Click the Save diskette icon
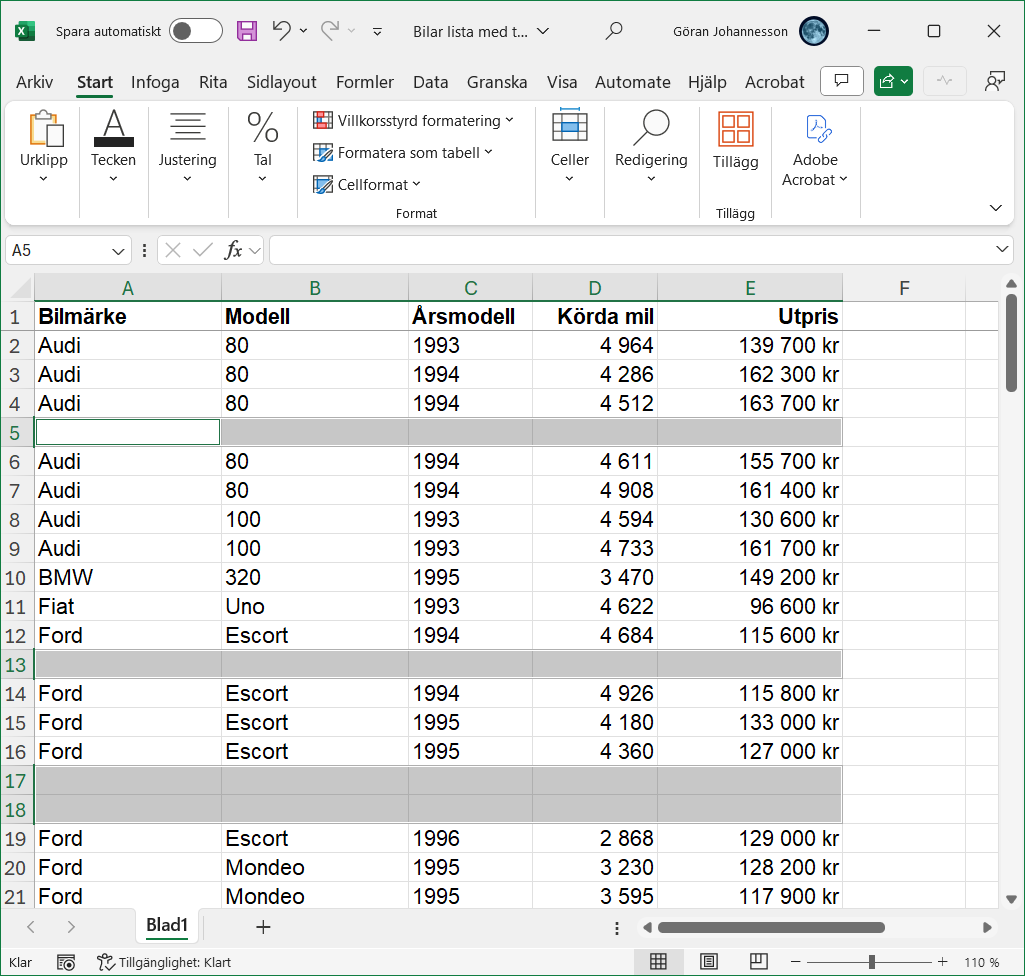The width and height of the screenshot is (1025, 976). pyautogui.click(x=247, y=31)
